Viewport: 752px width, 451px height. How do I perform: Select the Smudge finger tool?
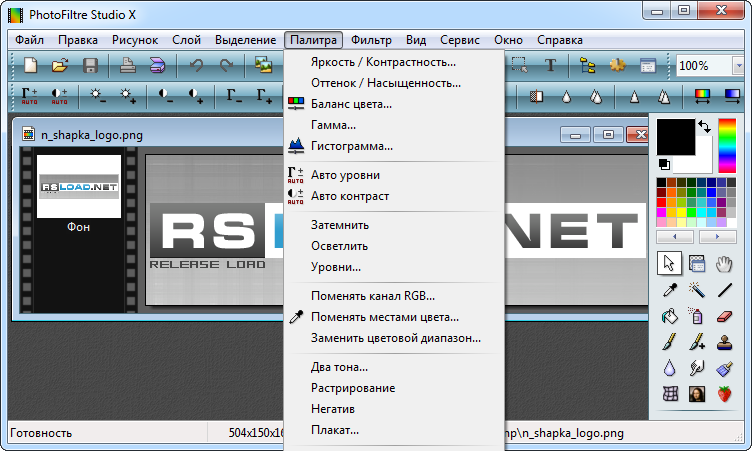coord(697,368)
